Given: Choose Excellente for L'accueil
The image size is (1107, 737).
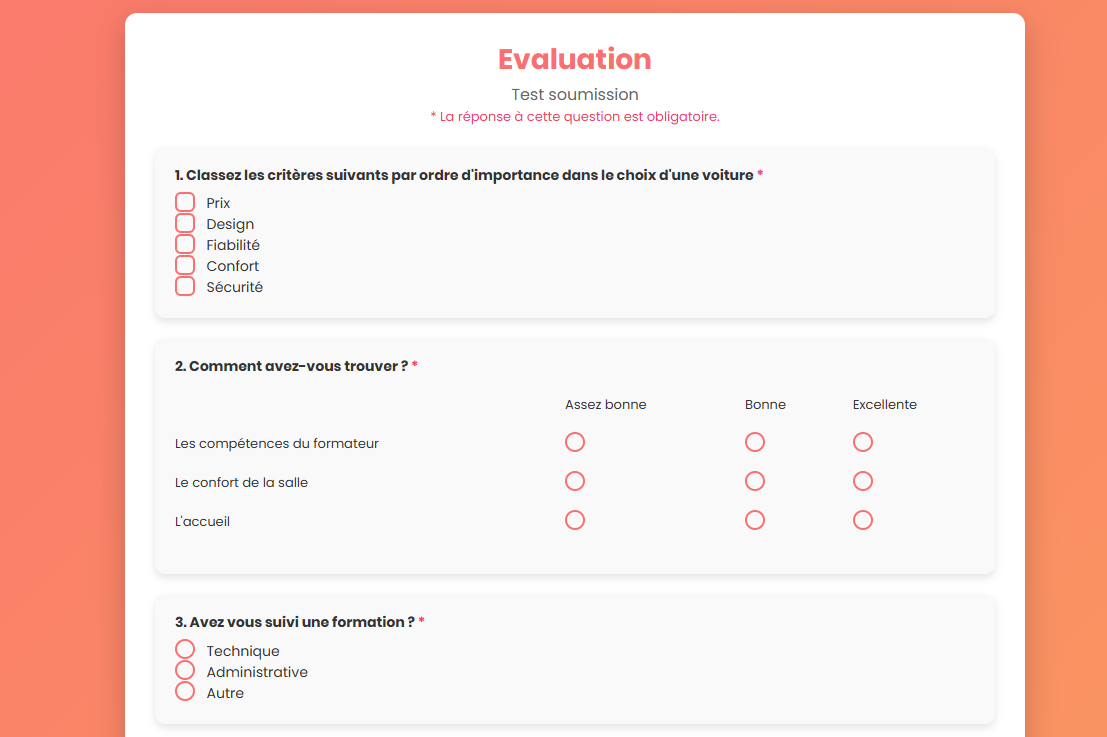Looking at the screenshot, I should (x=863, y=520).
